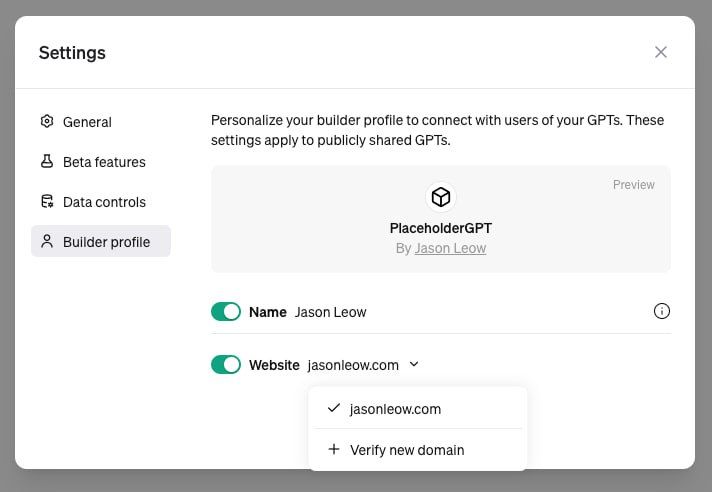Close the Settings dialog
The height and width of the screenshot is (492, 712).
[661, 52]
